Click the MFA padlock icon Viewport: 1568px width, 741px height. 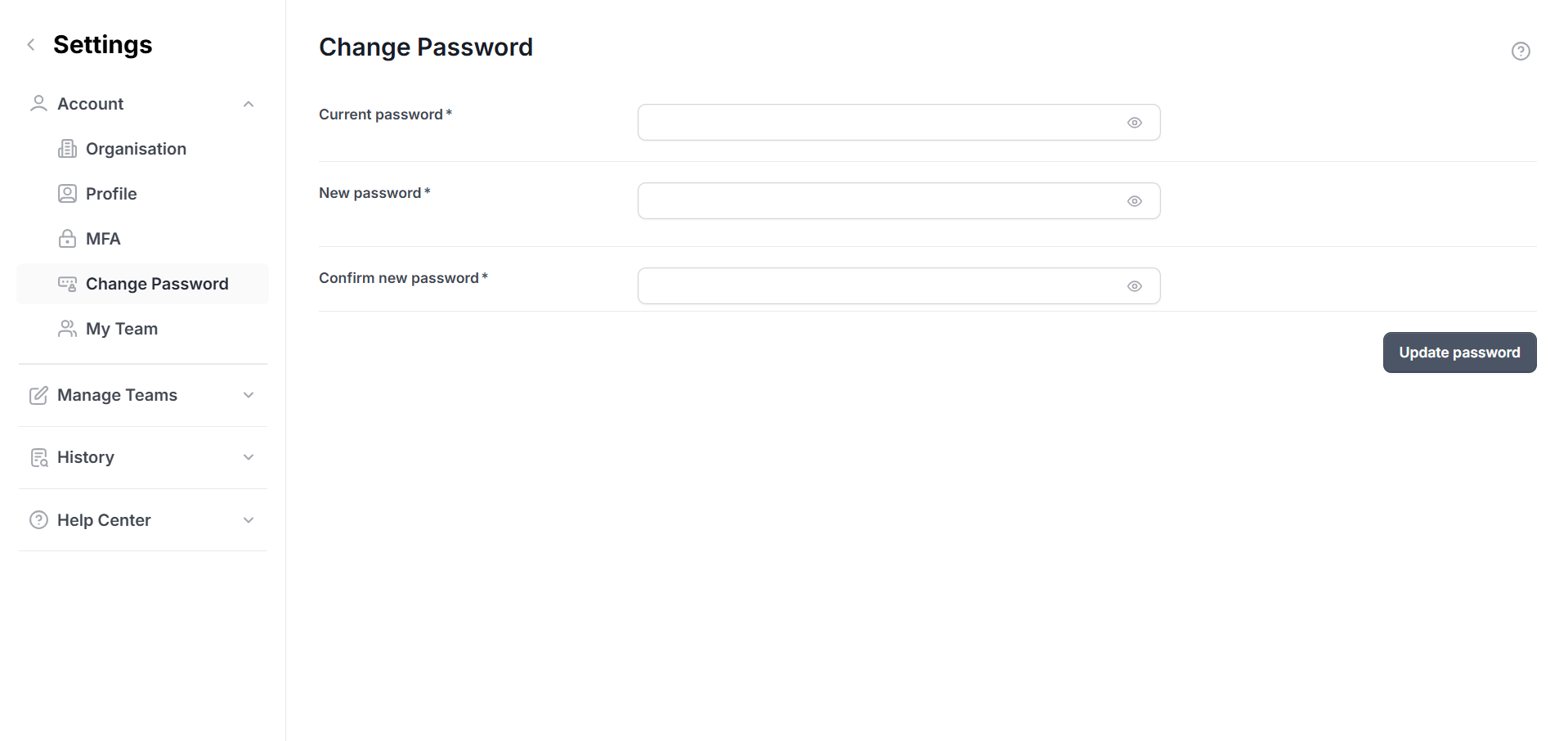coord(67,239)
